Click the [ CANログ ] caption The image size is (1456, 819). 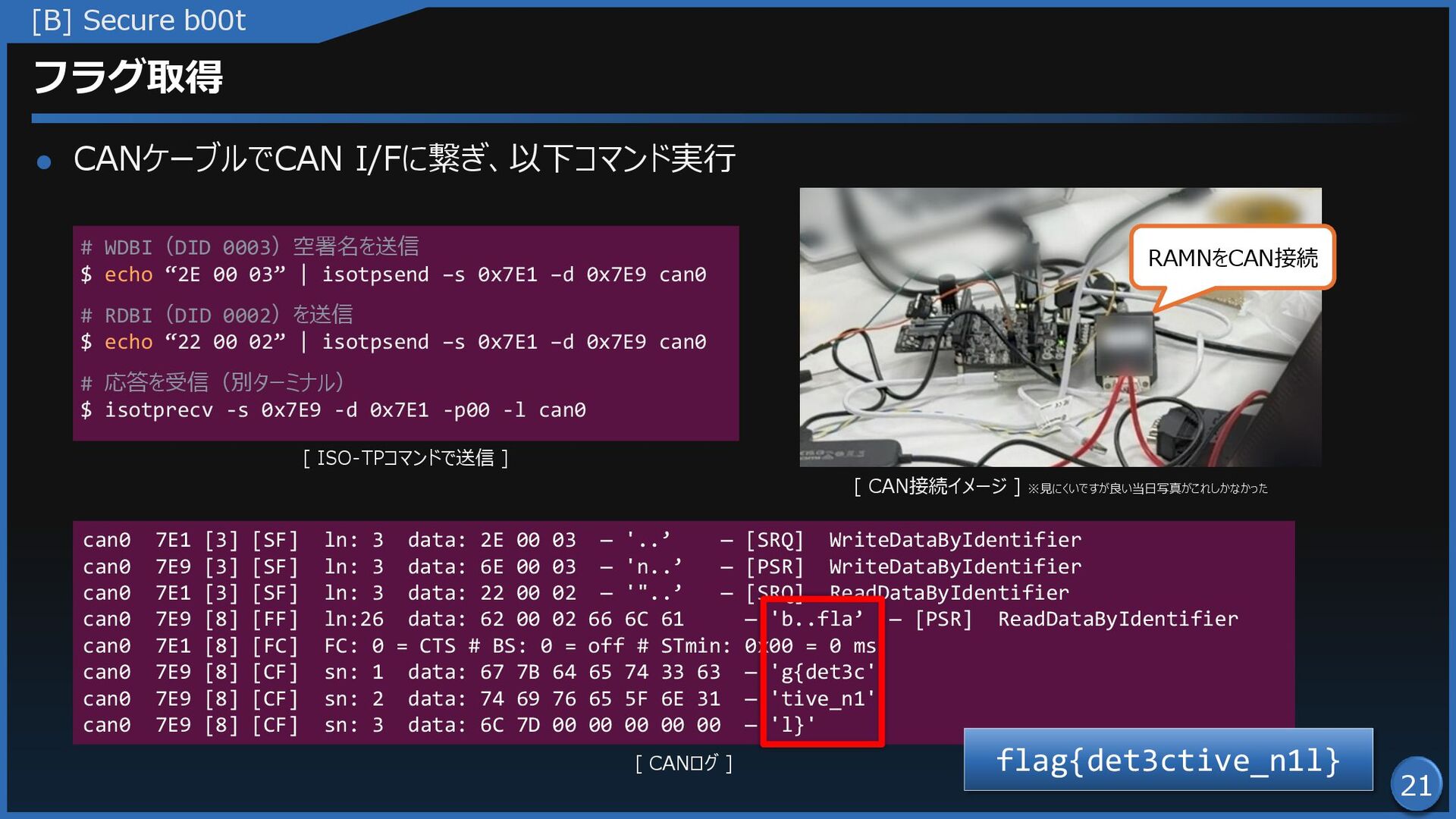(x=683, y=763)
